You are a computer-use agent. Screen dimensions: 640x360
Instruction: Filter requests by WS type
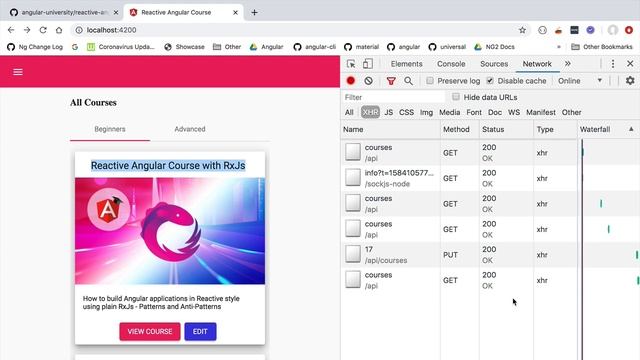pos(514,112)
